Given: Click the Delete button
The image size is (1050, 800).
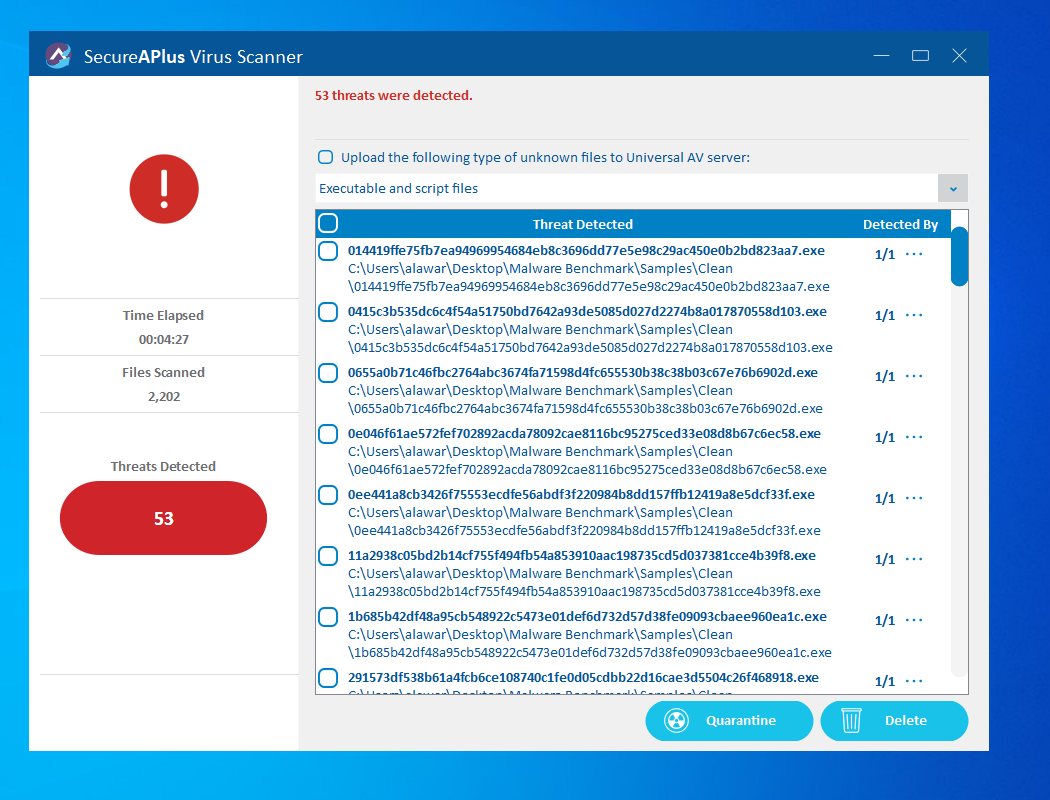Looking at the screenshot, I should pyautogui.click(x=894, y=720).
